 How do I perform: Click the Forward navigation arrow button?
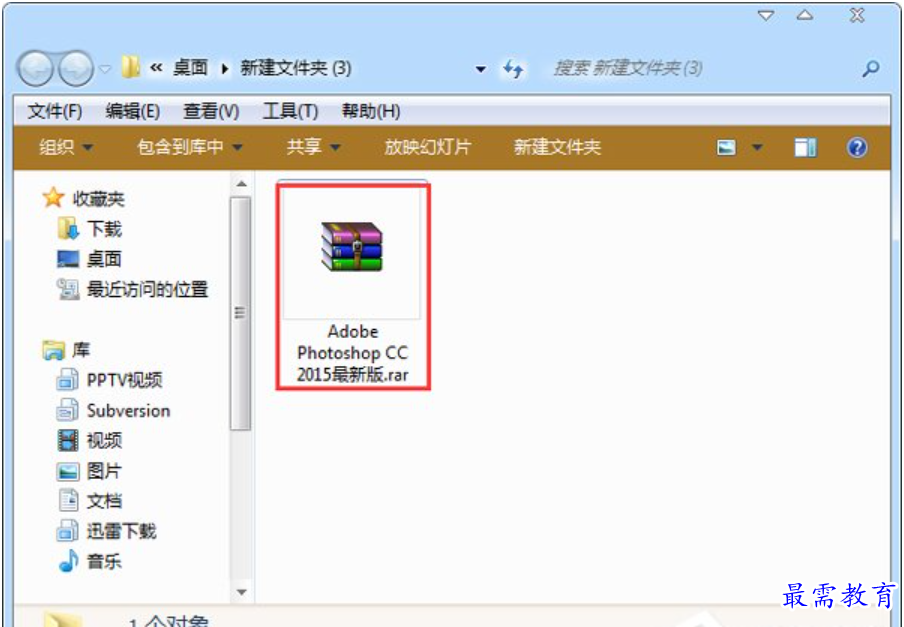[x=75, y=69]
